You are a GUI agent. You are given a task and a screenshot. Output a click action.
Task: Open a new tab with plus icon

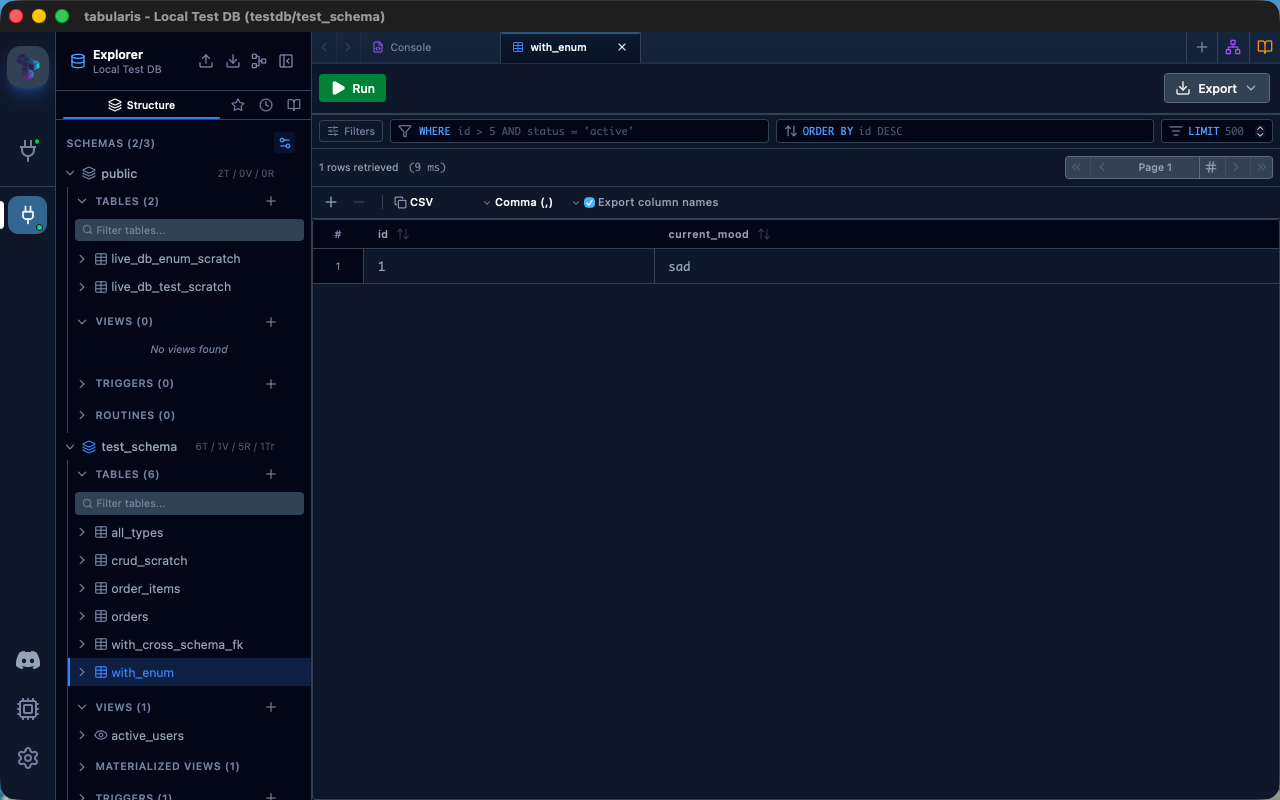tap(1202, 47)
